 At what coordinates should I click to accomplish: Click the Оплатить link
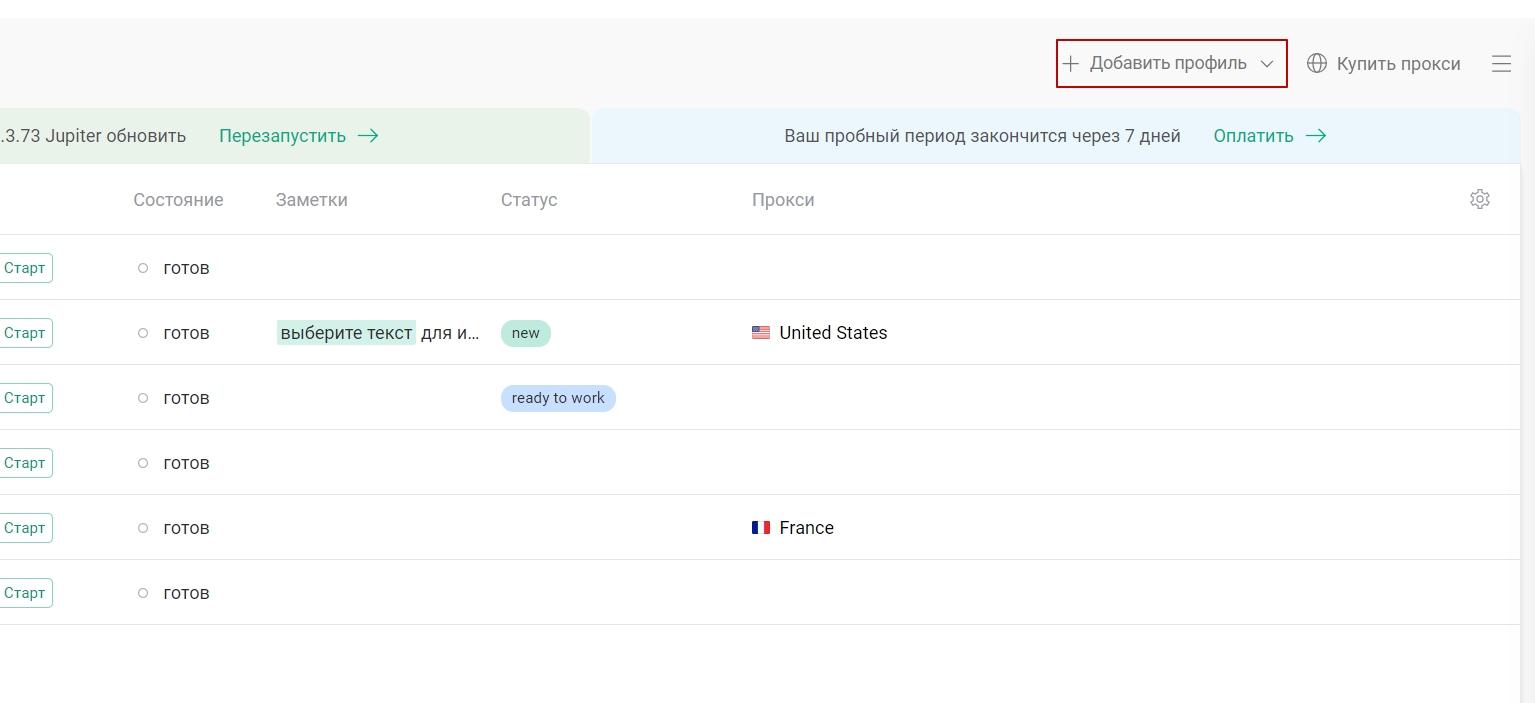pos(1253,136)
